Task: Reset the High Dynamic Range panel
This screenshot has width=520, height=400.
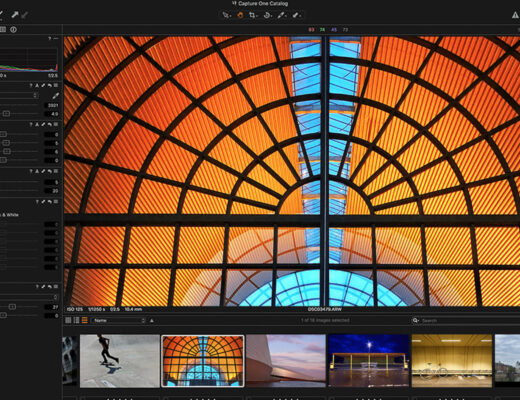Action: click(x=50, y=171)
